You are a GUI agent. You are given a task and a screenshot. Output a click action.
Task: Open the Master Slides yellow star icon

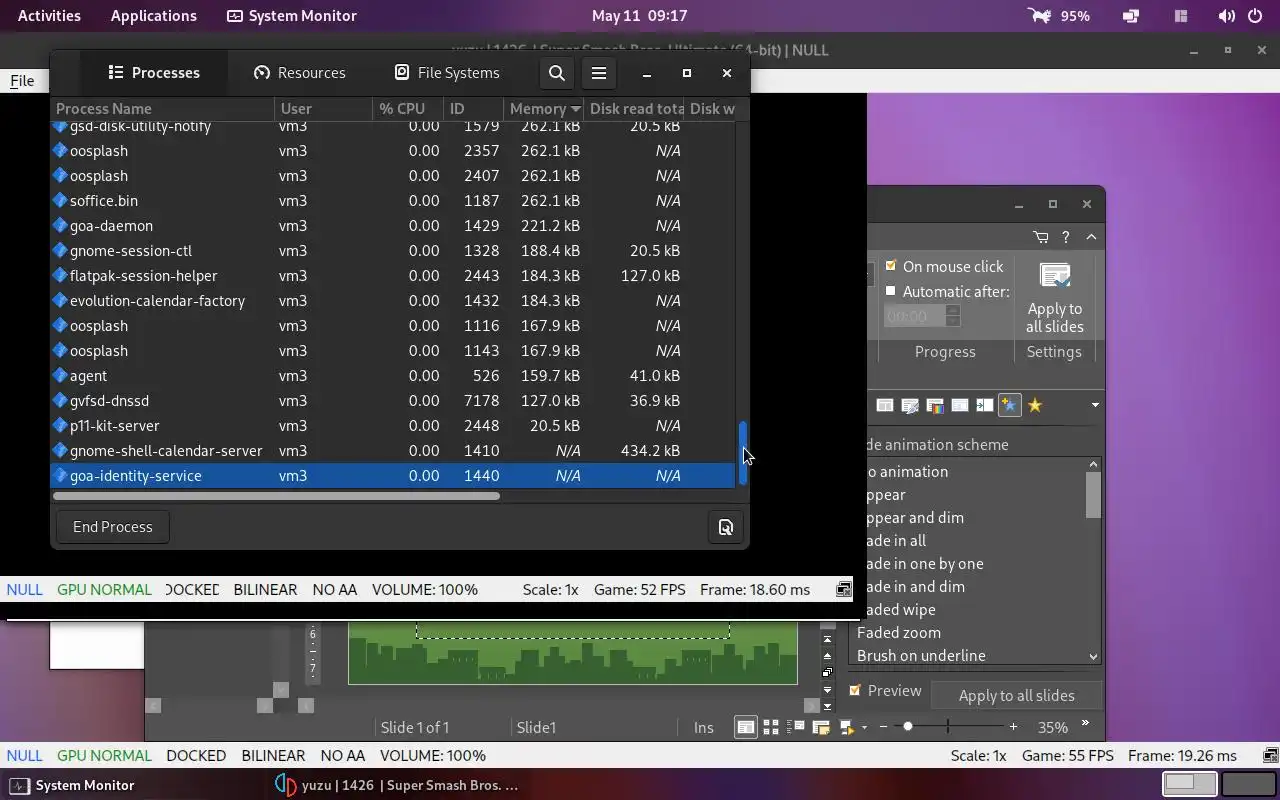1035,405
